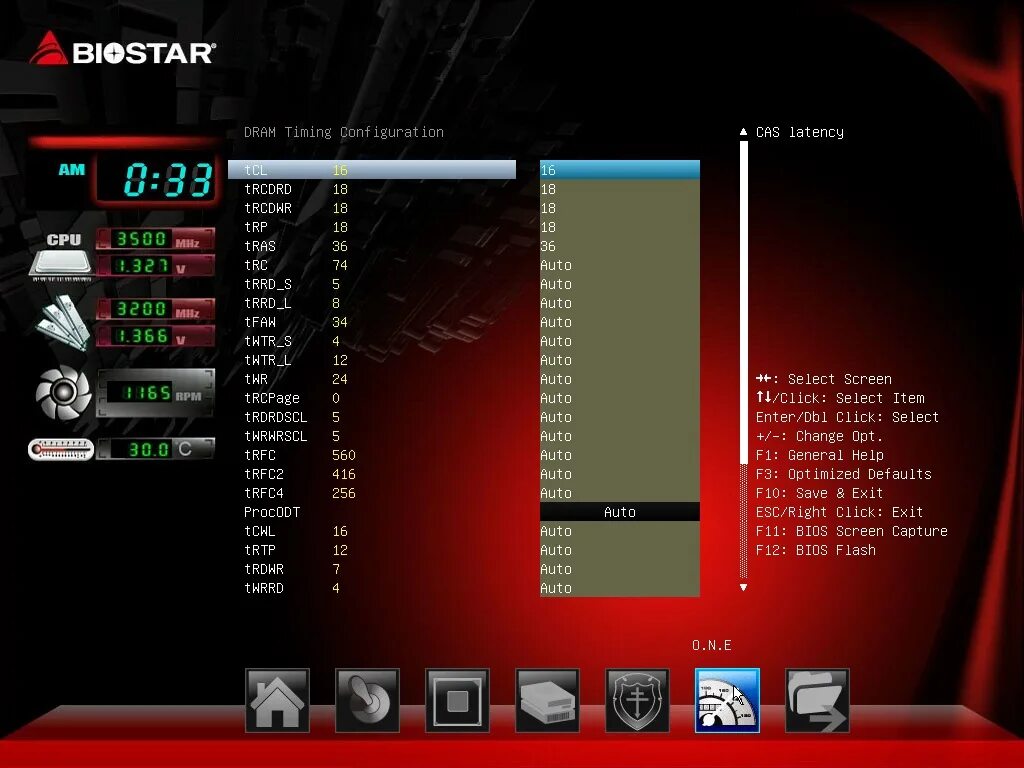1024x768 pixels.
Task: Select the tRC Auto field
Action: (x=620, y=265)
